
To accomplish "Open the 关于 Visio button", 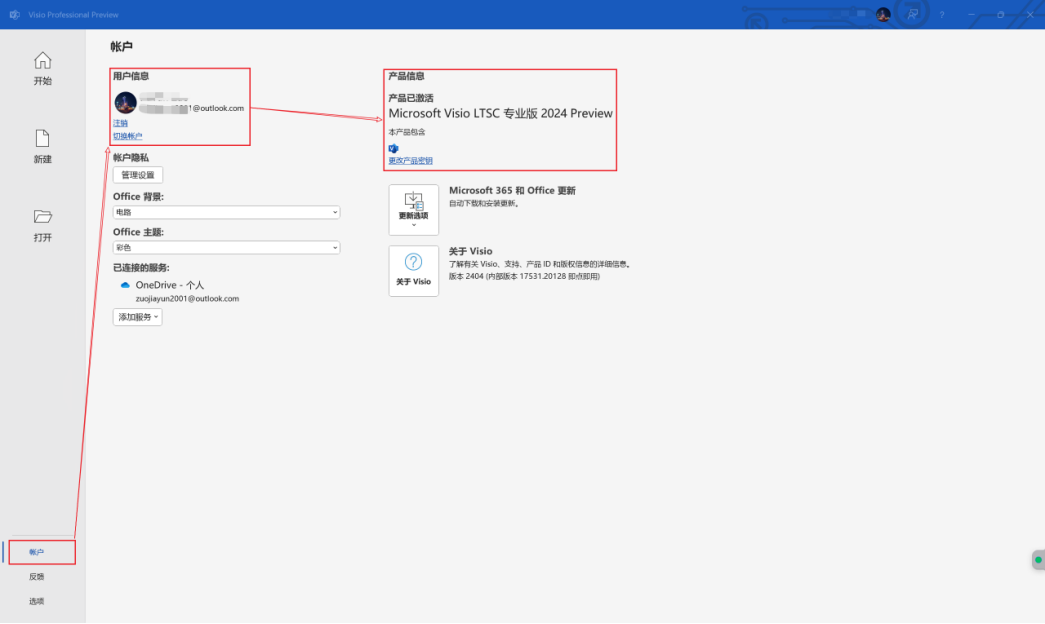I will 414,271.
